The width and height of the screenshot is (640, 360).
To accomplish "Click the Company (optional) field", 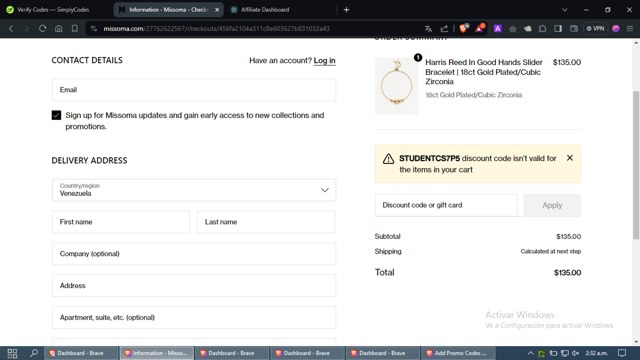I will [194, 253].
